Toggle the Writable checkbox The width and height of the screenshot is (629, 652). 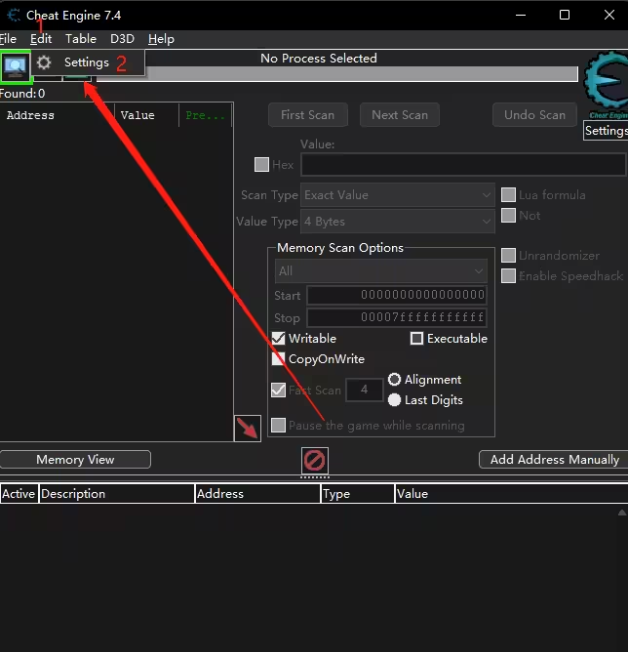(279, 338)
